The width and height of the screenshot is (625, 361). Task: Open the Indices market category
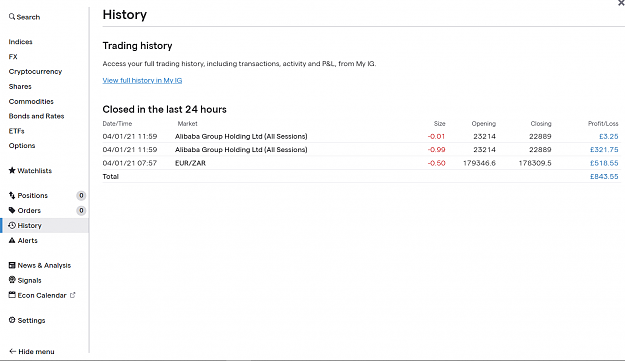(20, 42)
